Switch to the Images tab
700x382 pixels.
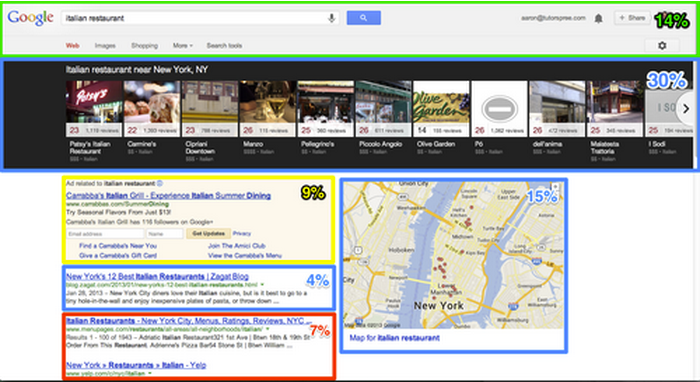105,46
